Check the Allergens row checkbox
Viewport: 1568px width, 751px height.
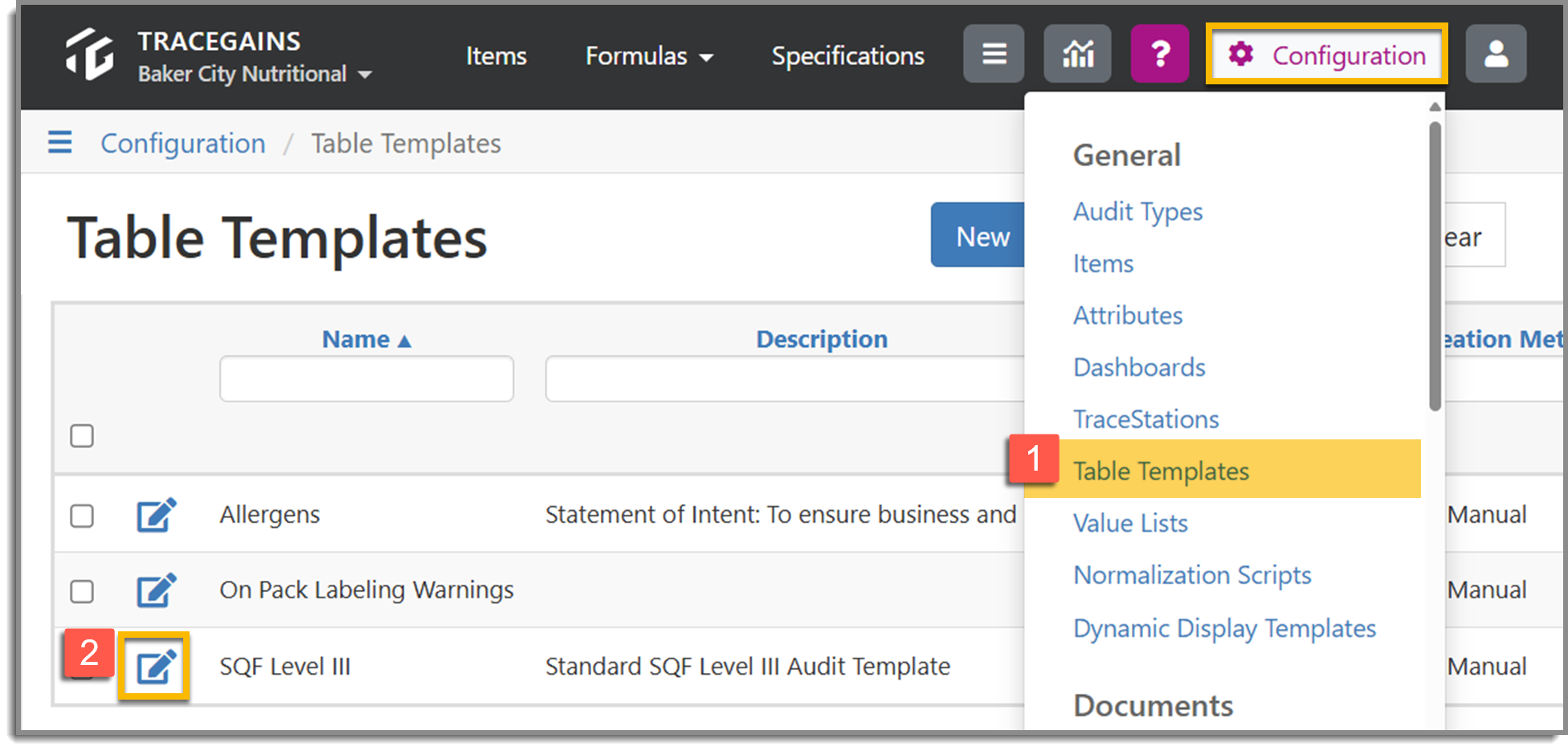82,516
